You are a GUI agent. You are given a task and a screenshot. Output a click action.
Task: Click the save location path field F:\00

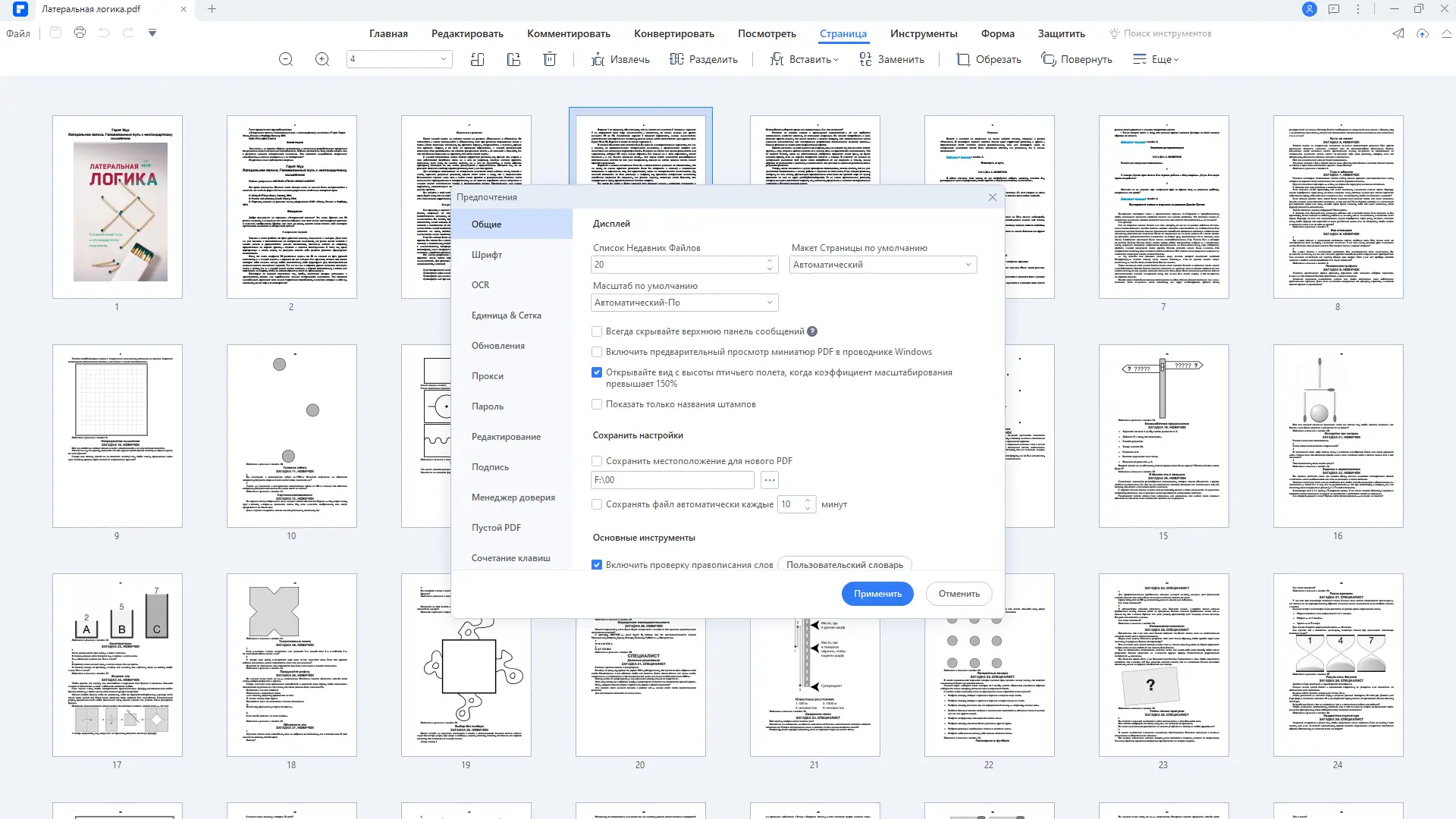(x=672, y=480)
